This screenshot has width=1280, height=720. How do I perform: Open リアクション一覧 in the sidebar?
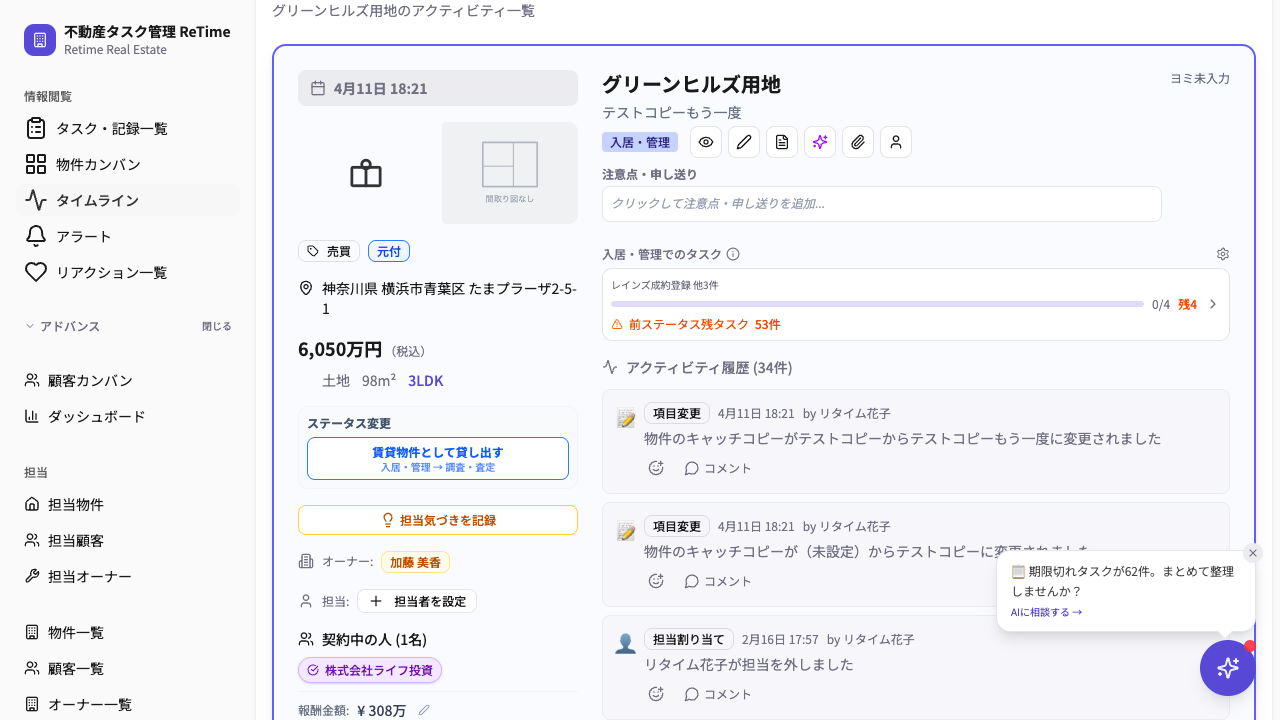[128, 272]
